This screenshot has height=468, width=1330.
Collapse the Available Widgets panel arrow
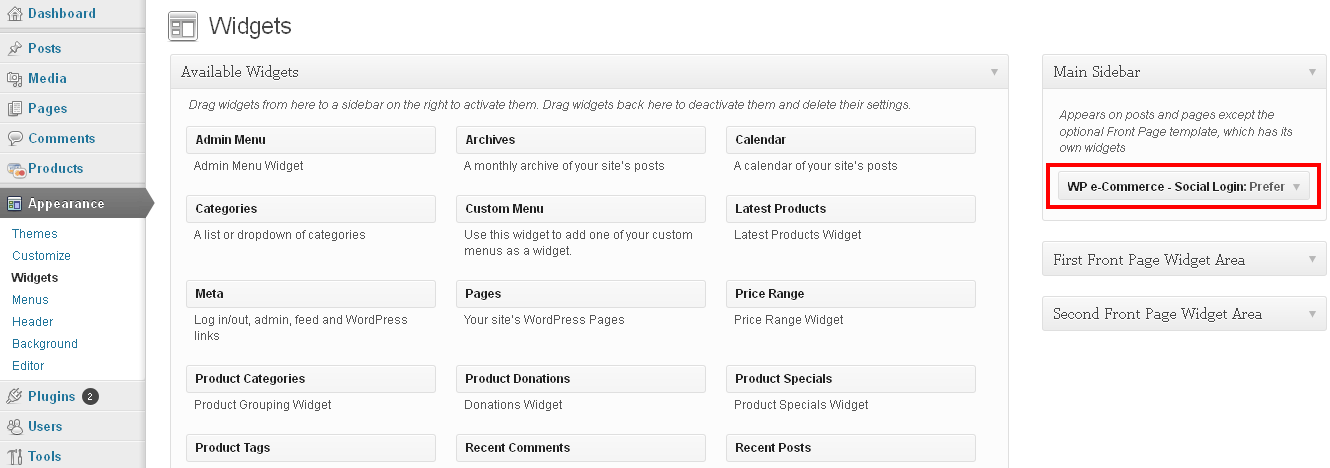pyautogui.click(x=994, y=72)
